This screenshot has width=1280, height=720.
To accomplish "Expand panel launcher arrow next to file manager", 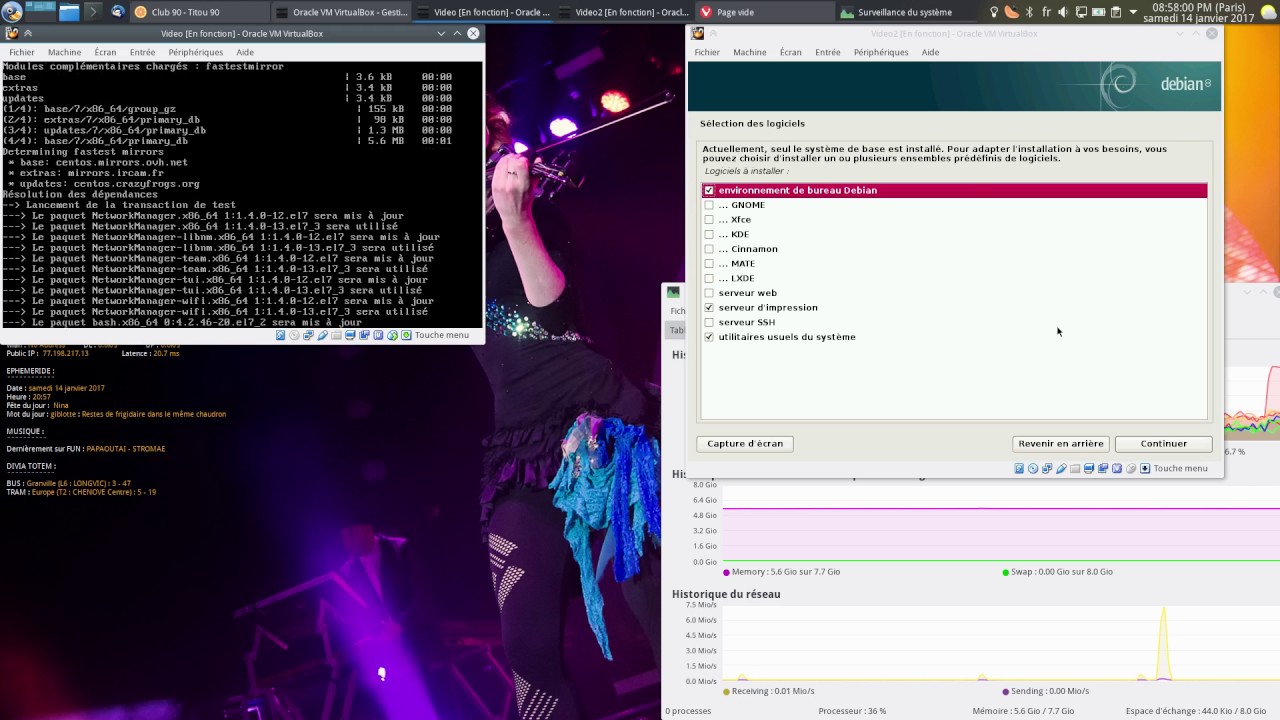I will pos(93,12).
